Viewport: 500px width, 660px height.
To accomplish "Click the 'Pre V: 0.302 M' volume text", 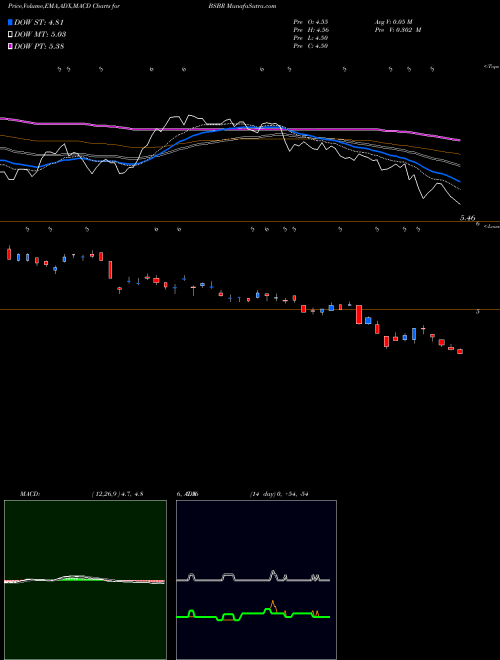I will [398, 30].
